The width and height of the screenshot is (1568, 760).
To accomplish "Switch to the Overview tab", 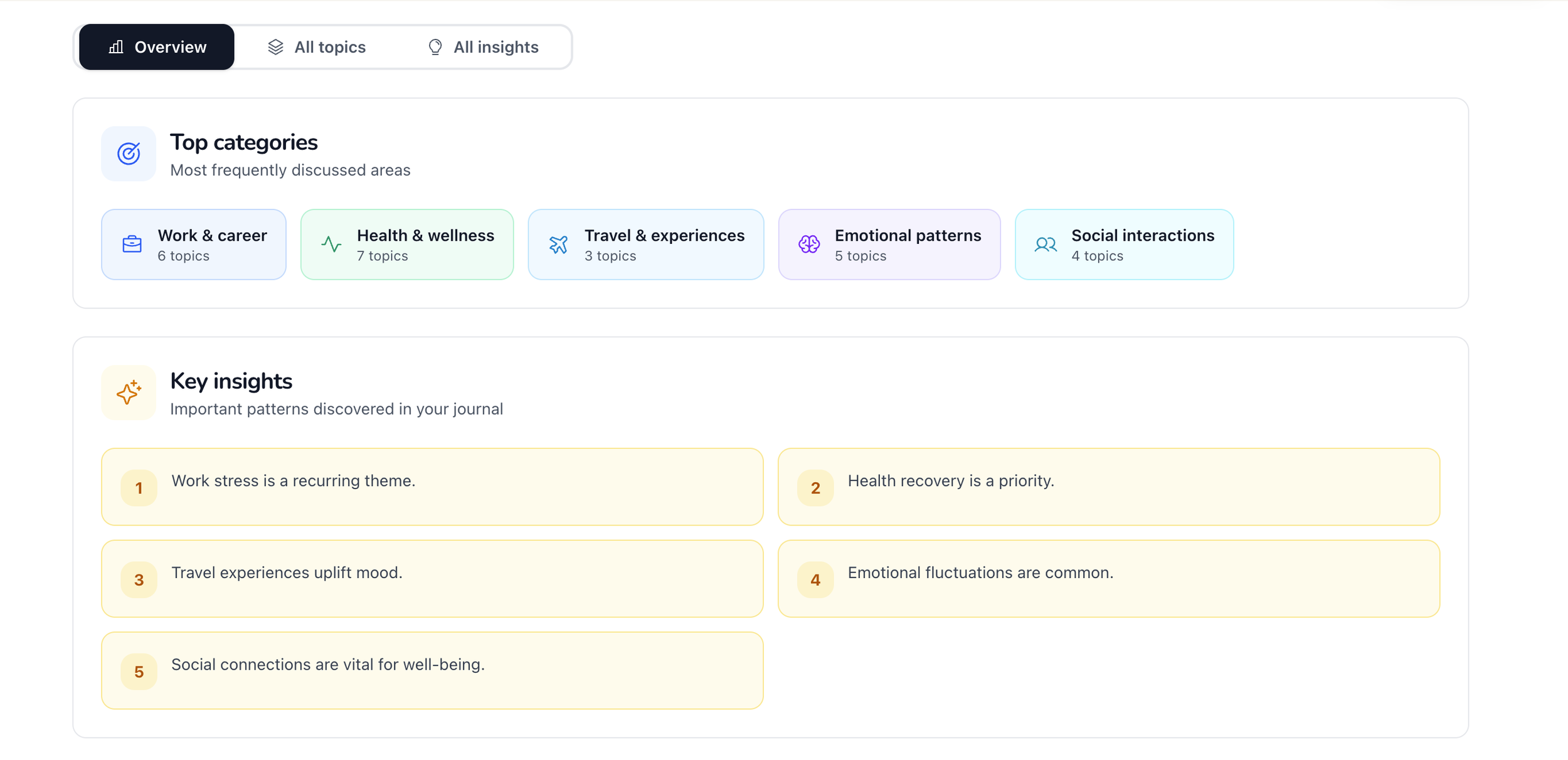I will 157,47.
